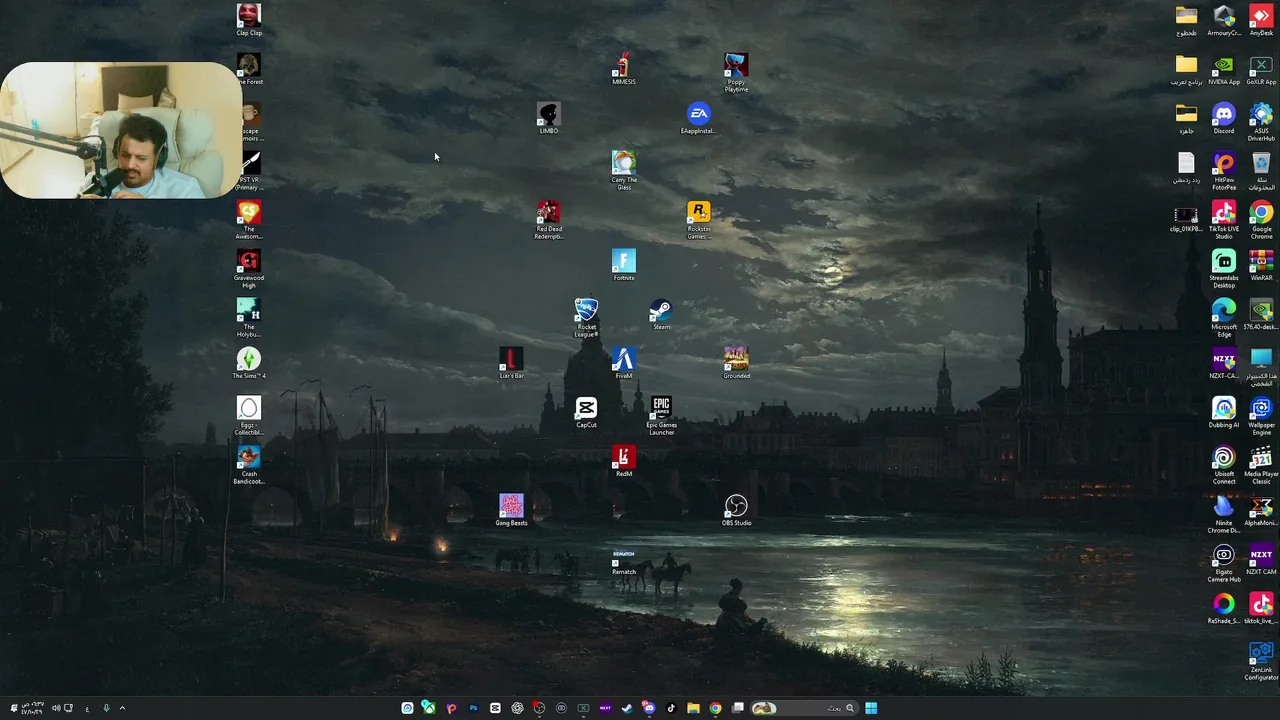Open the EA app installer icon

click(x=698, y=117)
